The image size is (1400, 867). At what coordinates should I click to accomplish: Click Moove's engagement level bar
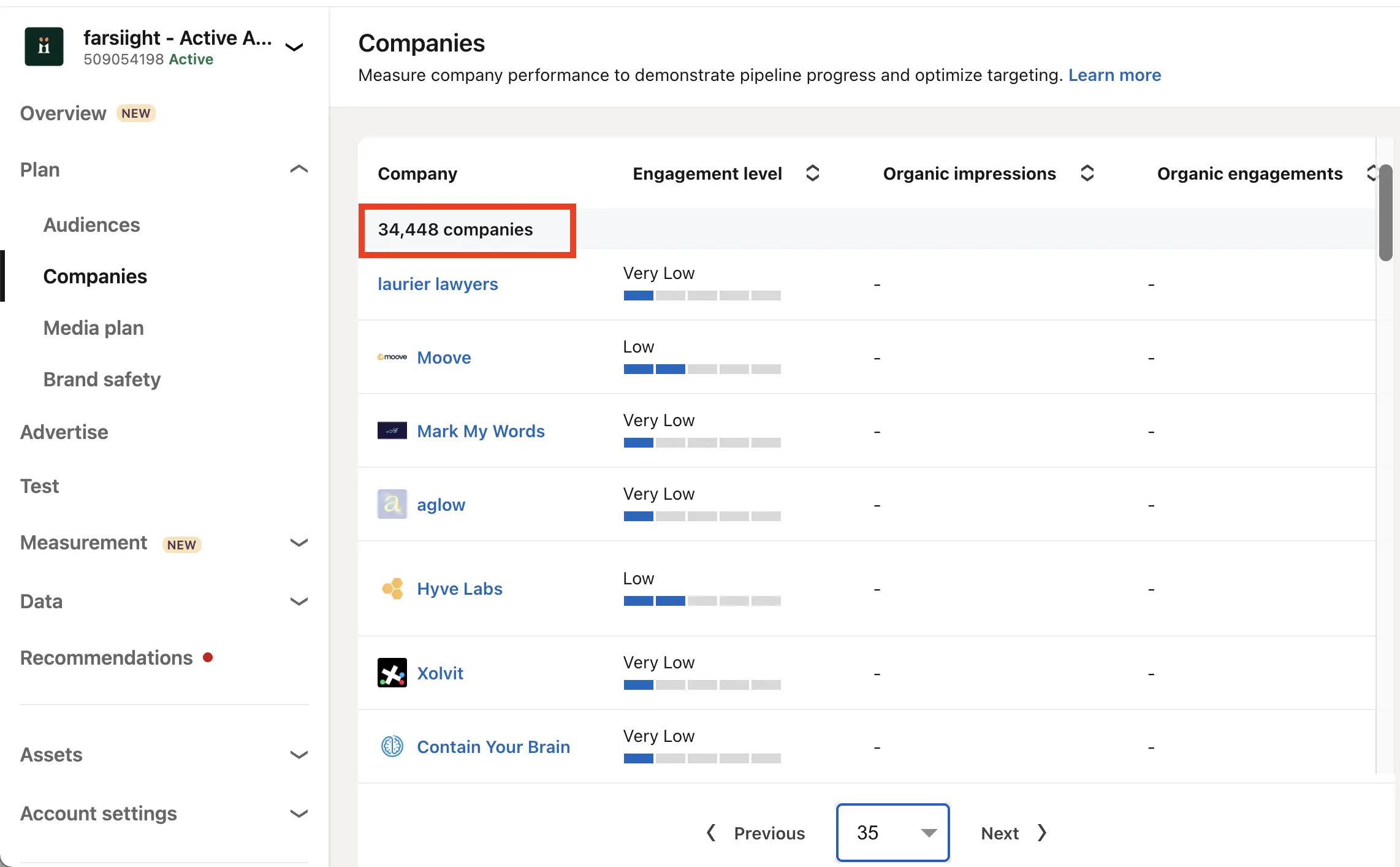point(702,369)
